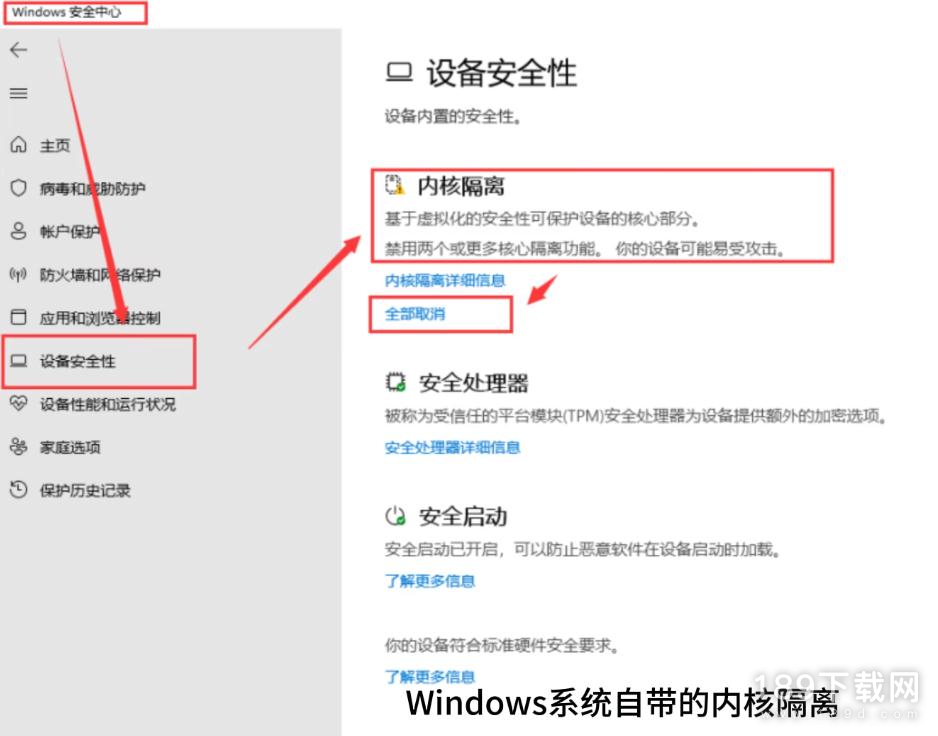Click the shield icon for 病毒和威胁防护
Screen dimensions: 938x736
click(19, 188)
